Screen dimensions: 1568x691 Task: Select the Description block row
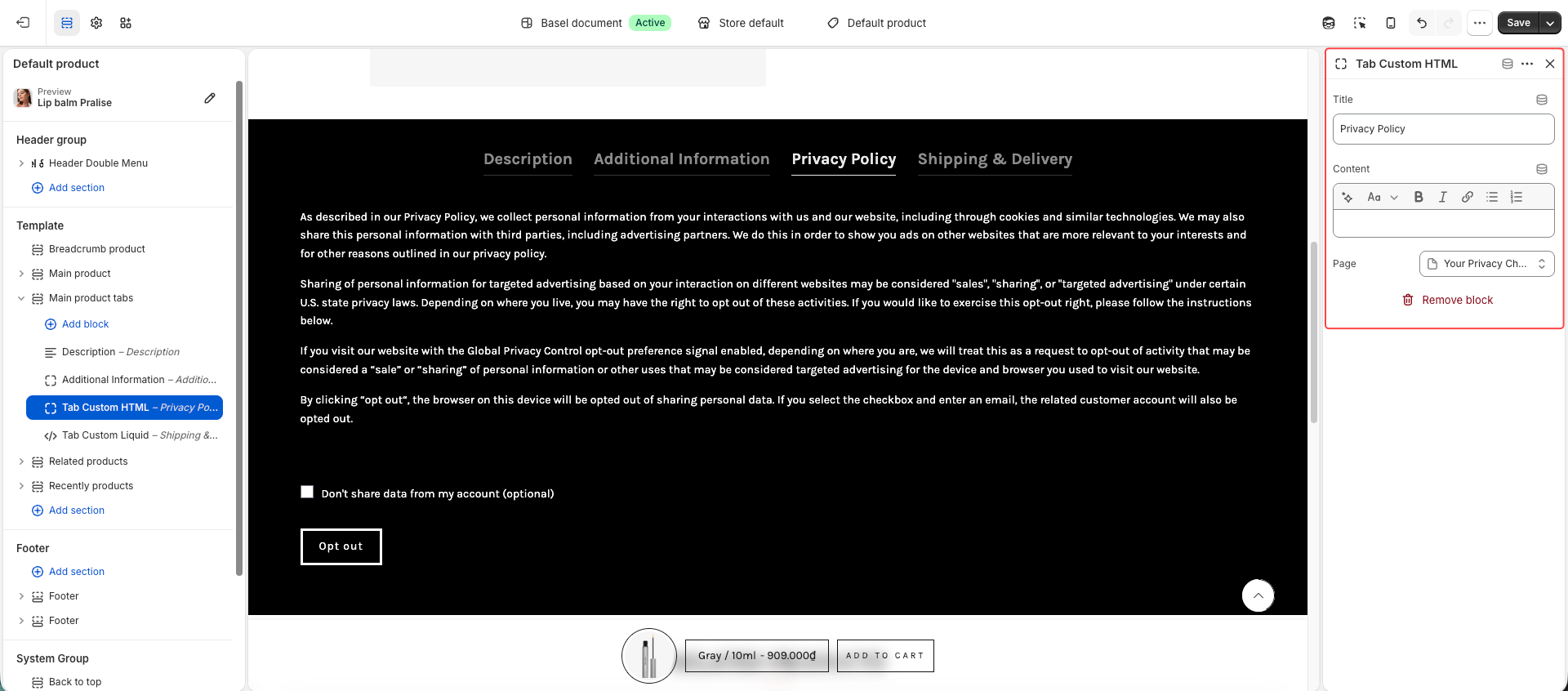(124, 352)
